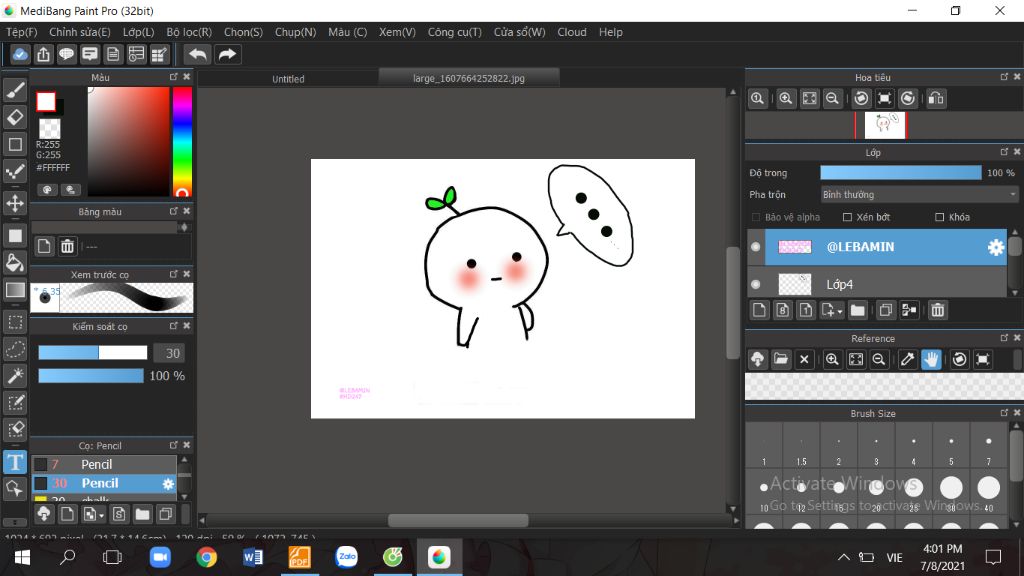The width and height of the screenshot is (1024, 576).
Task: Select the Dot pencil tool
Action: 15,171
